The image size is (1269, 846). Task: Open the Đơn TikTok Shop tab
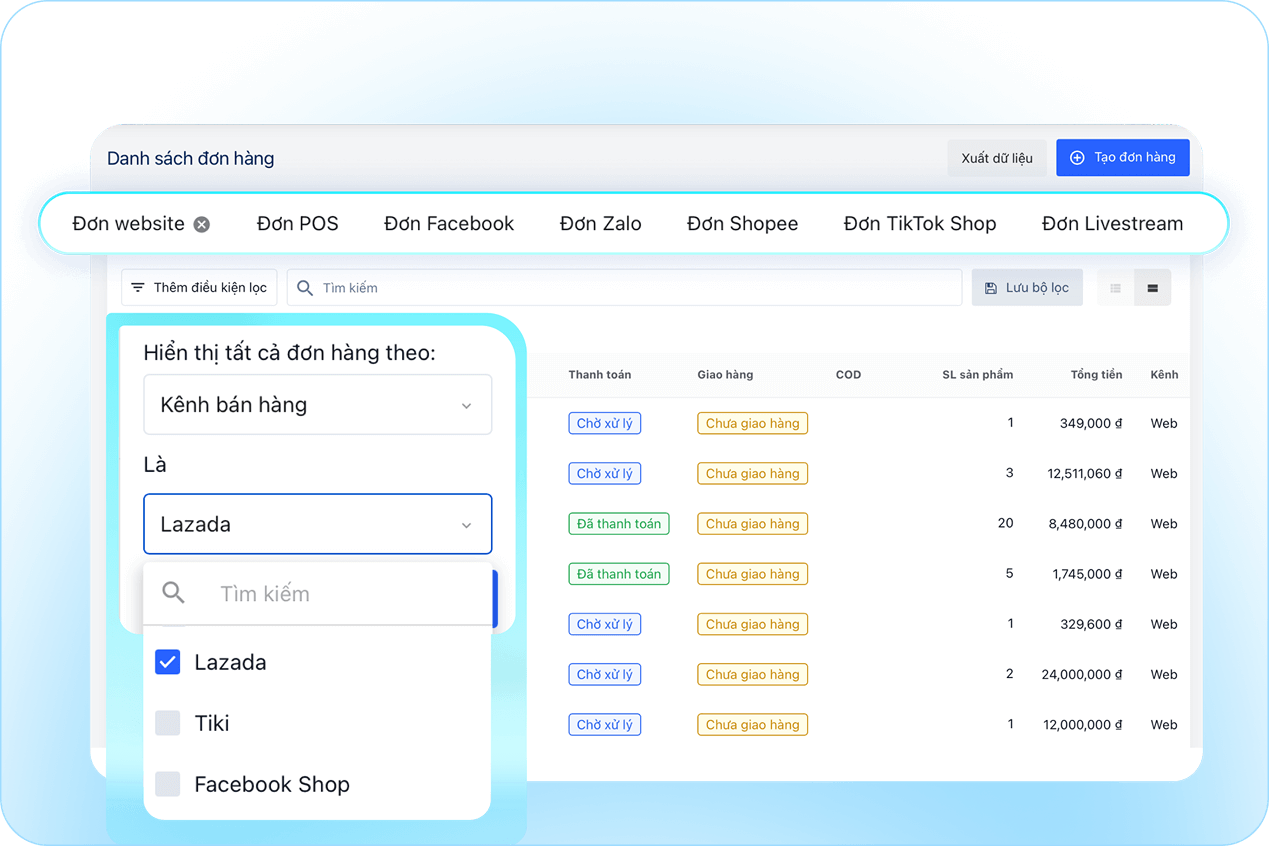point(919,223)
